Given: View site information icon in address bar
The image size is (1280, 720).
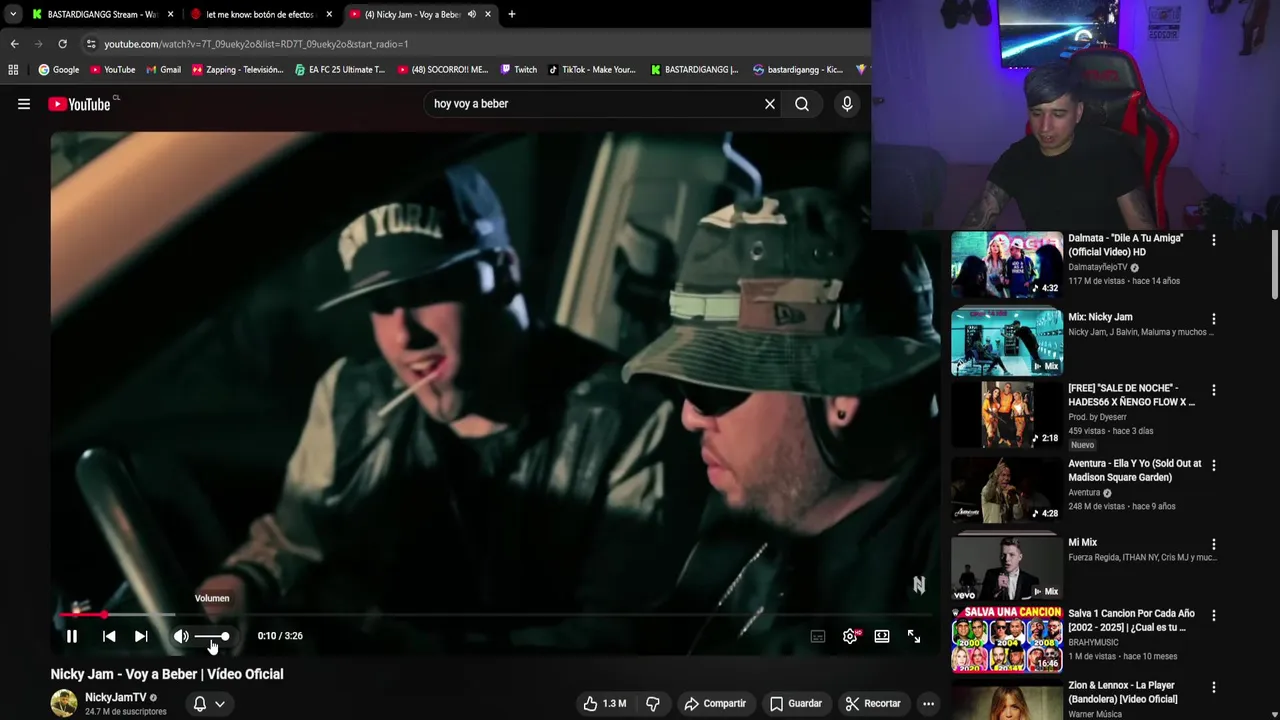Looking at the screenshot, I should [x=91, y=44].
